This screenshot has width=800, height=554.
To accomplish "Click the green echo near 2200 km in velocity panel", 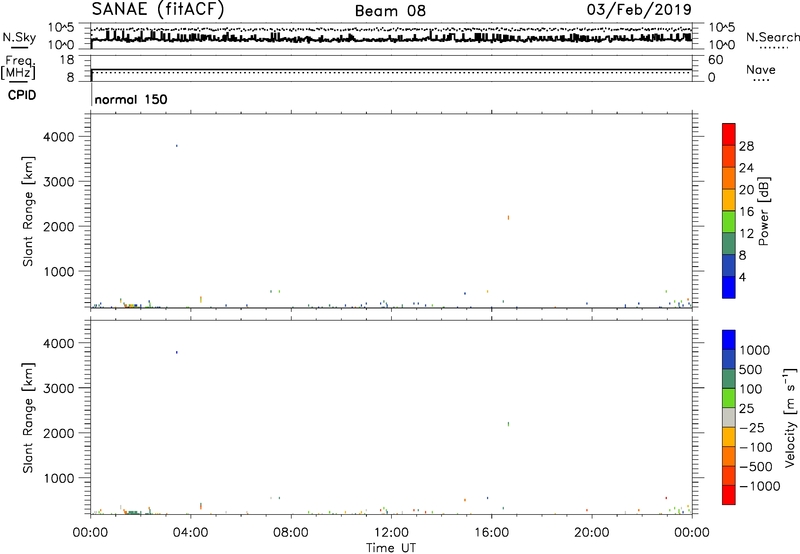I will [x=509, y=424].
